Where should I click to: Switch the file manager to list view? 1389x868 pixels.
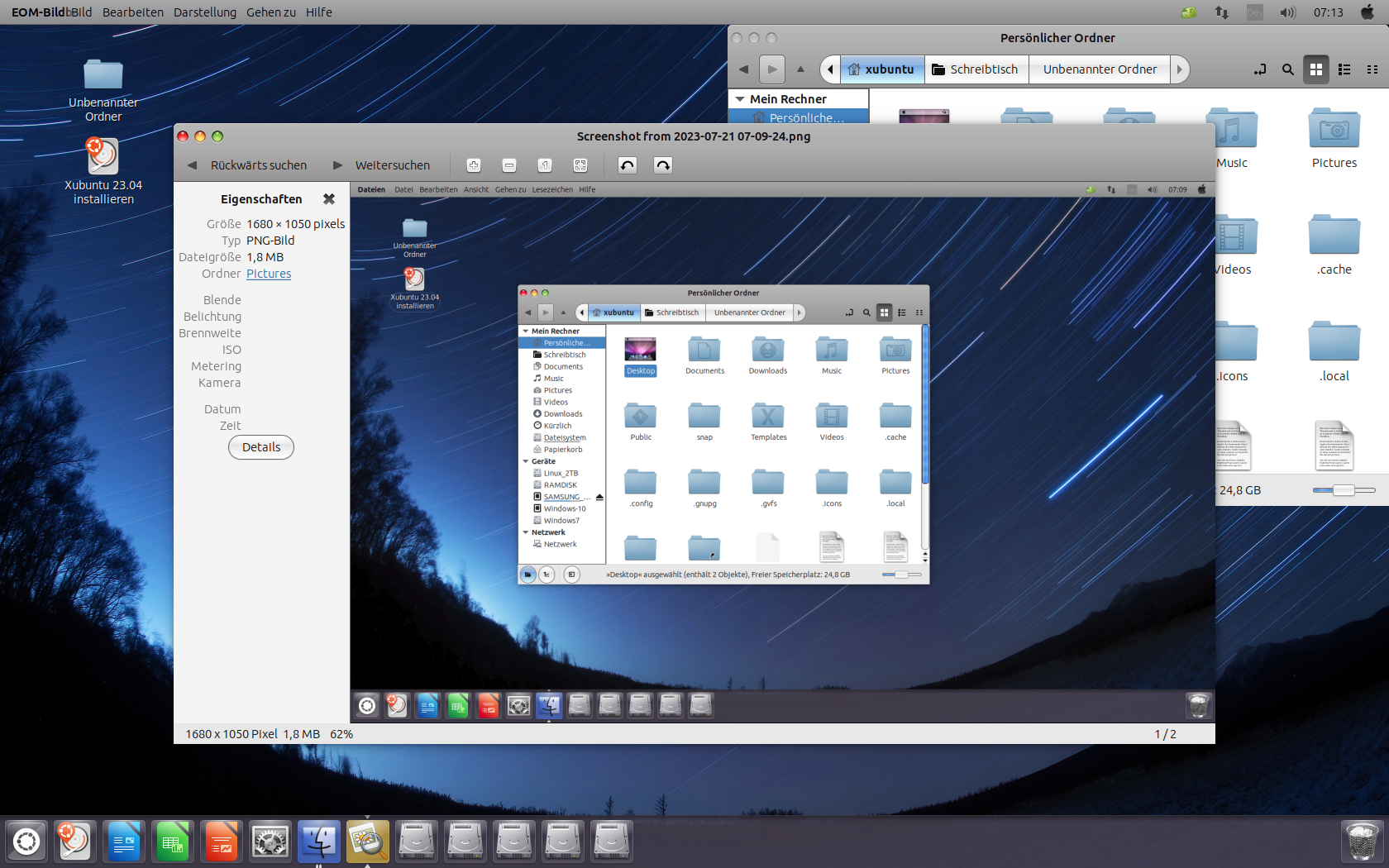(1344, 69)
